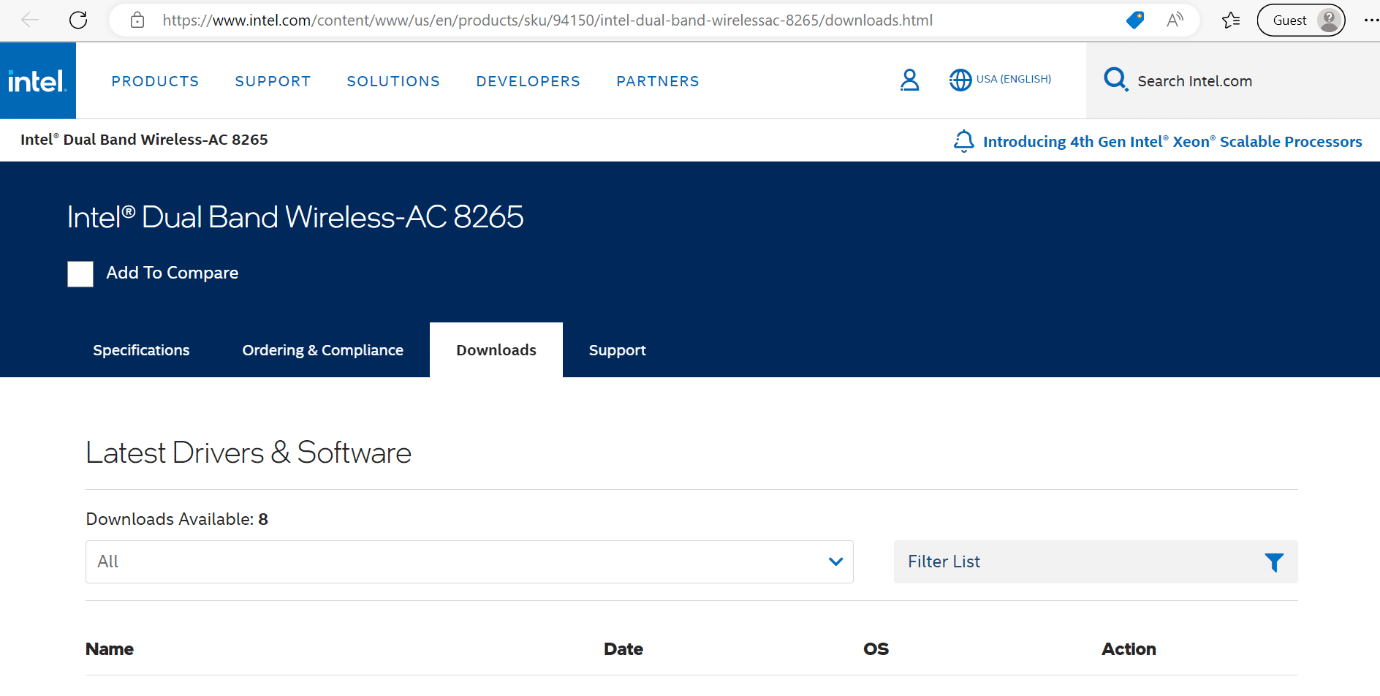Click the Latest Drivers & Software heading

click(249, 453)
